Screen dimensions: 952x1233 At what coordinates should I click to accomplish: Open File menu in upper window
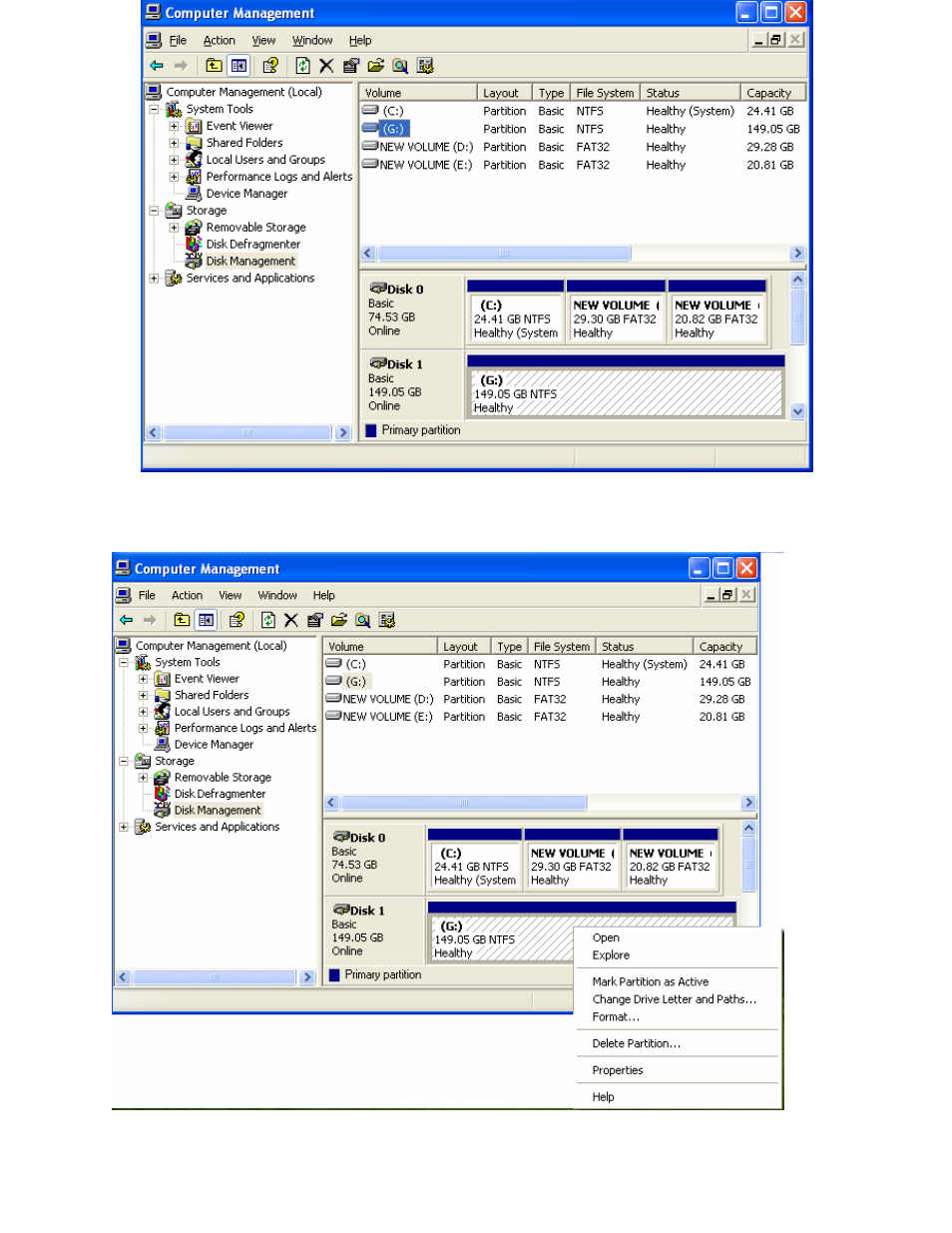[x=178, y=41]
